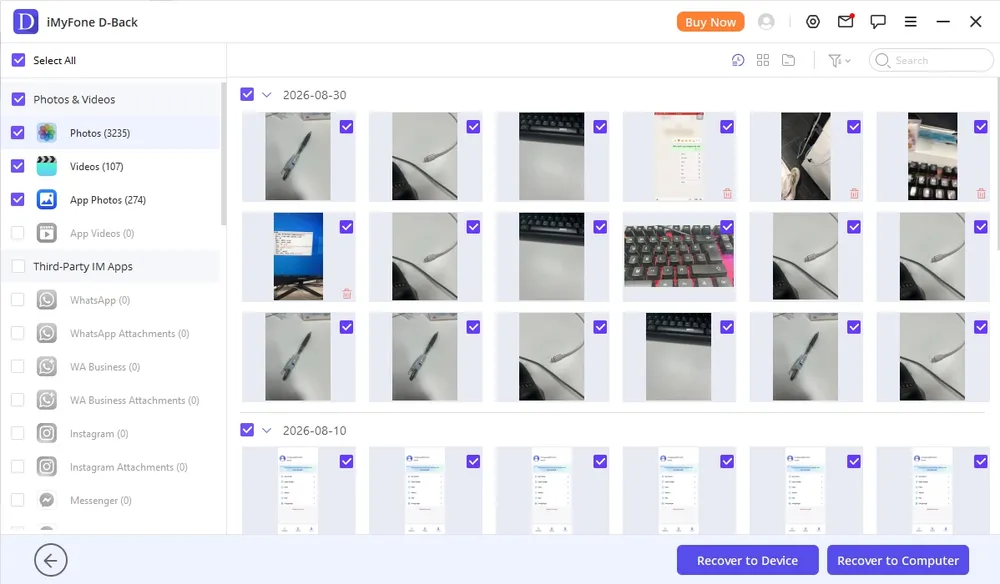This screenshot has width=1000, height=584.
Task: Uncheck the pink keyboard photo checkbox
Action: [727, 226]
